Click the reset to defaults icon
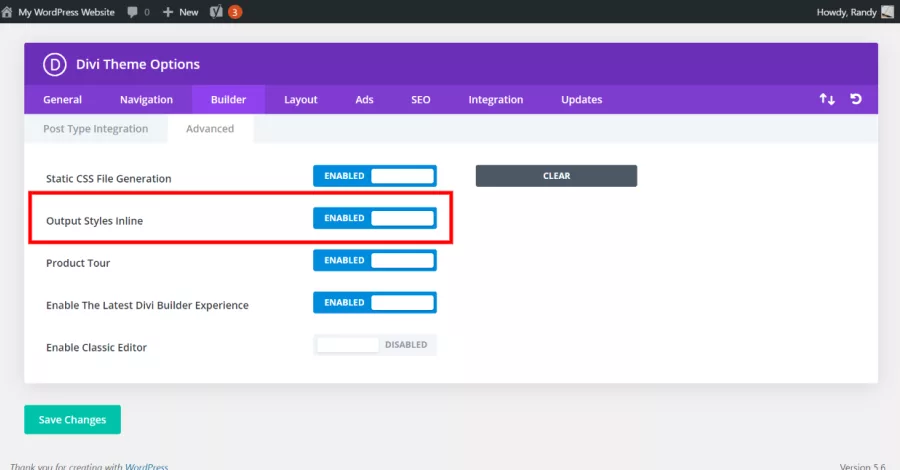Image resolution: width=900 pixels, height=470 pixels. (x=856, y=99)
